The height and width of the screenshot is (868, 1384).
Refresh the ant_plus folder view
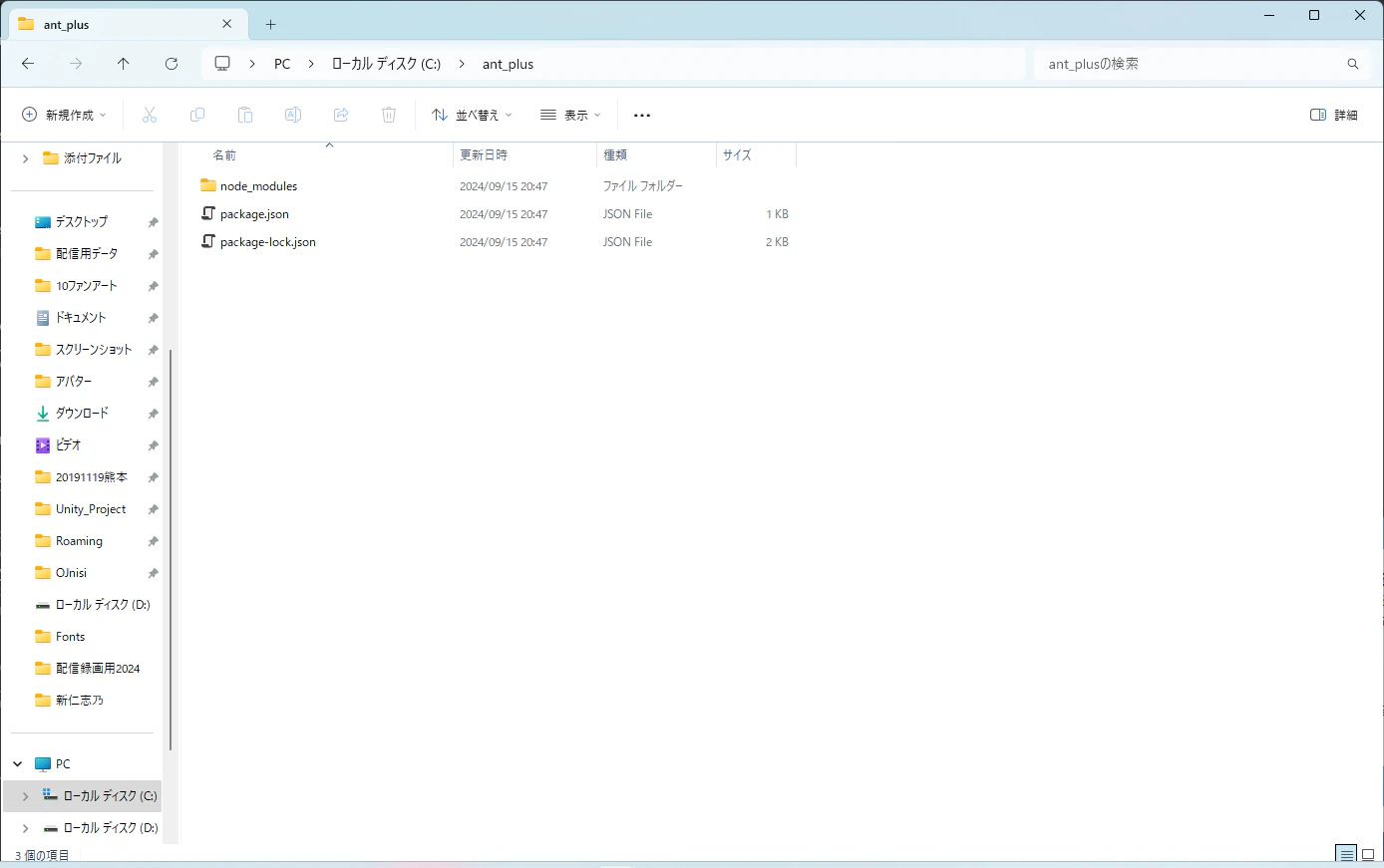pos(172,64)
